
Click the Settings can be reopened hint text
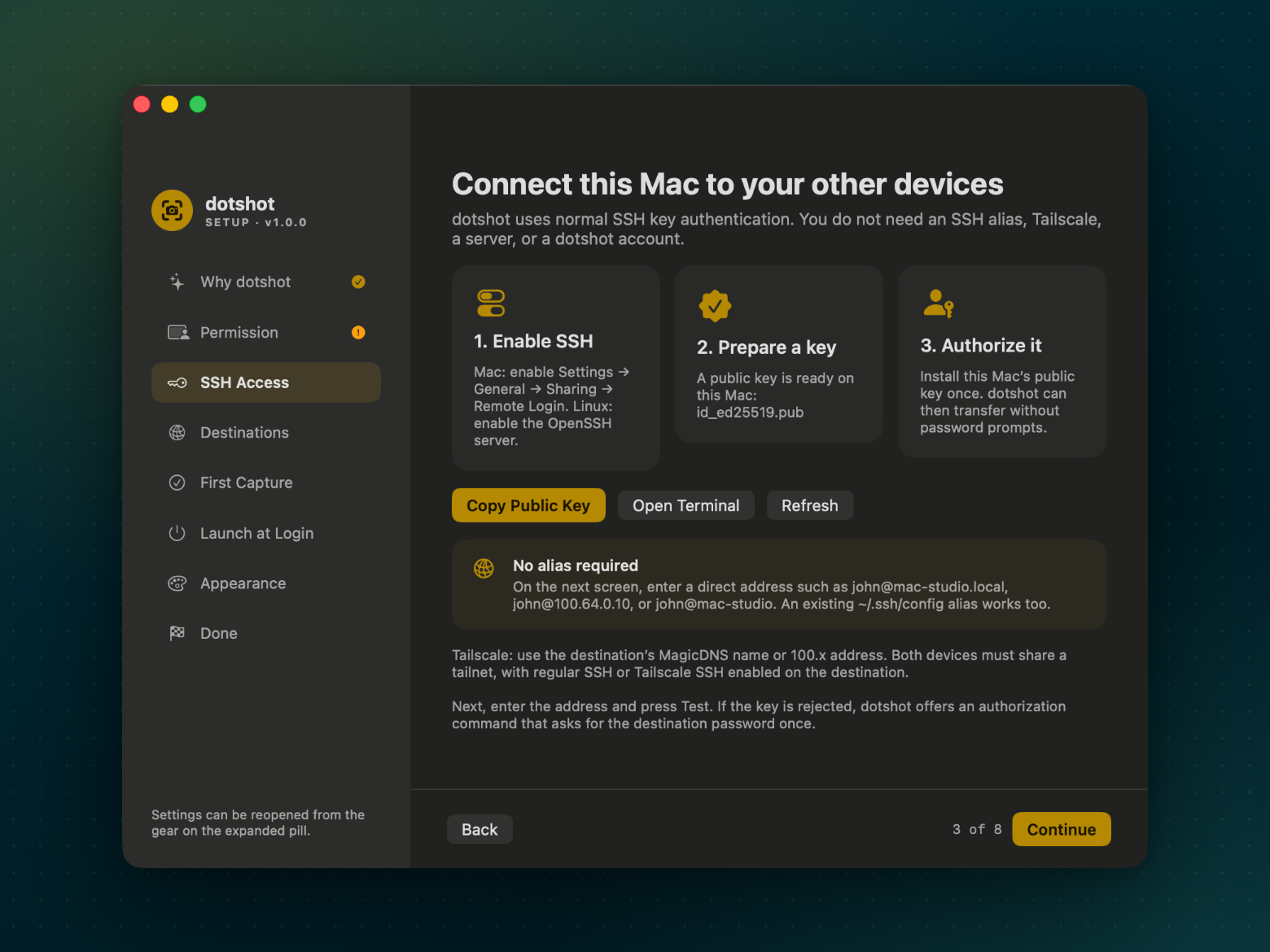(258, 823)
